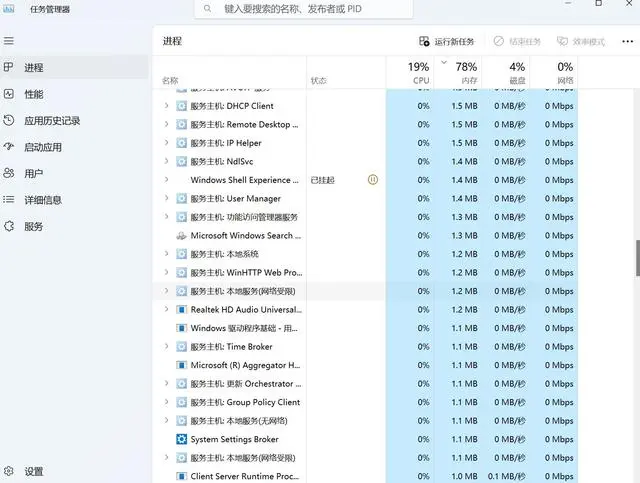Click the Task Manager app title icon

coord(9,9)
